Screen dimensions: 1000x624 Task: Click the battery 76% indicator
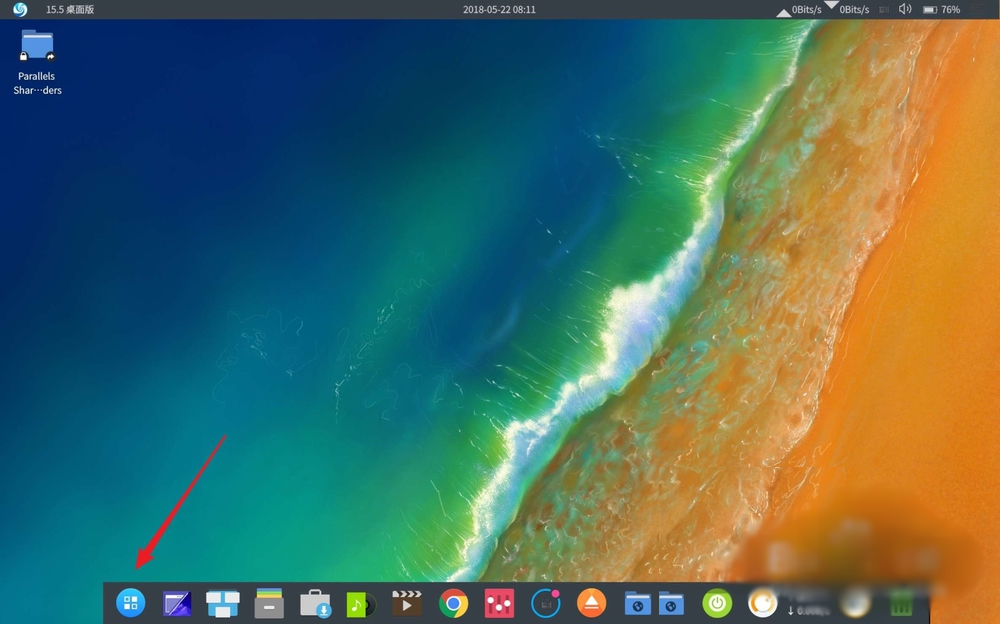(x=941, y=10)
